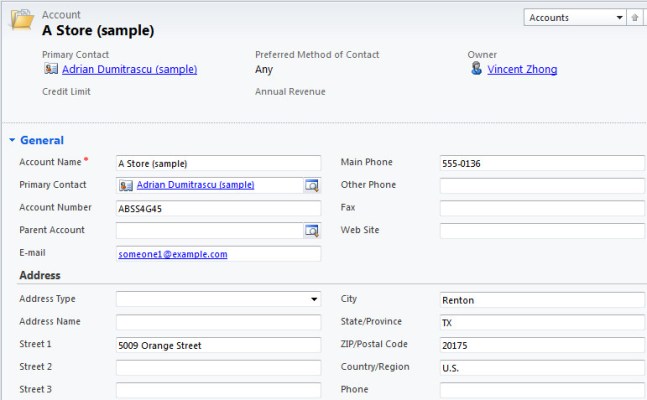
Task: Click the Street 1 address field
Action: [218, 345]
